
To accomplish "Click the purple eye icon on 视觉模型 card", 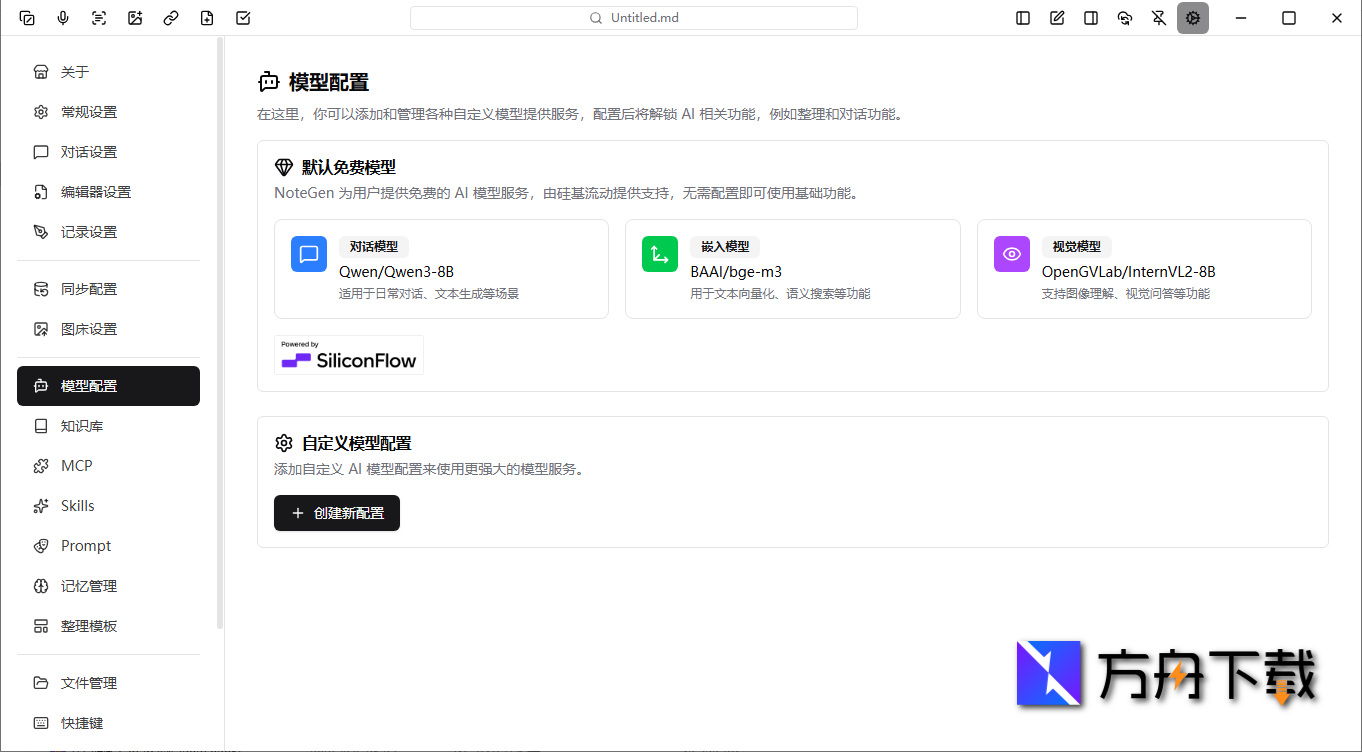I will [x=1011, y=254].
